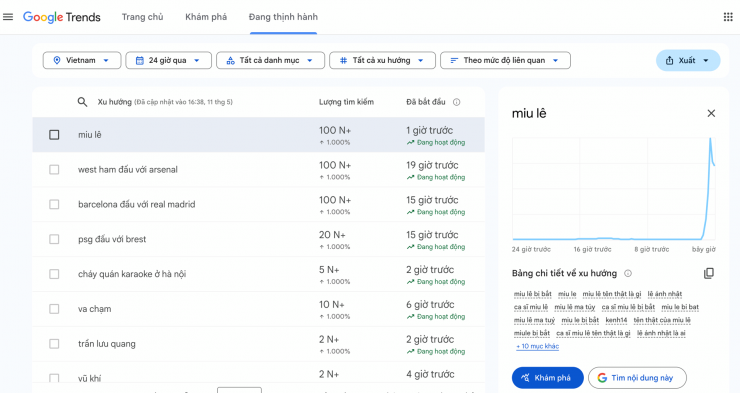Select the Đang thịnh hành tab

pyautogui.click(x=283, y=17)
